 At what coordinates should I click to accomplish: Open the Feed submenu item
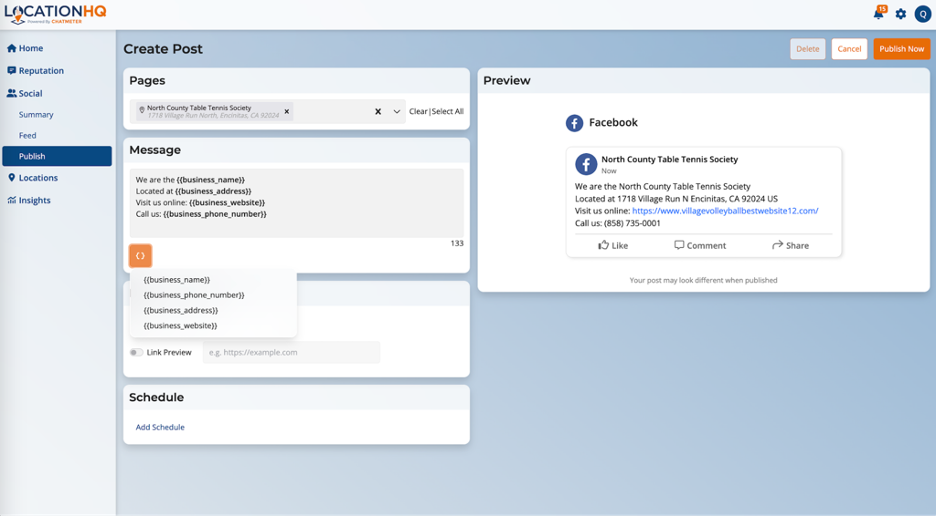[x=27, y=135]
